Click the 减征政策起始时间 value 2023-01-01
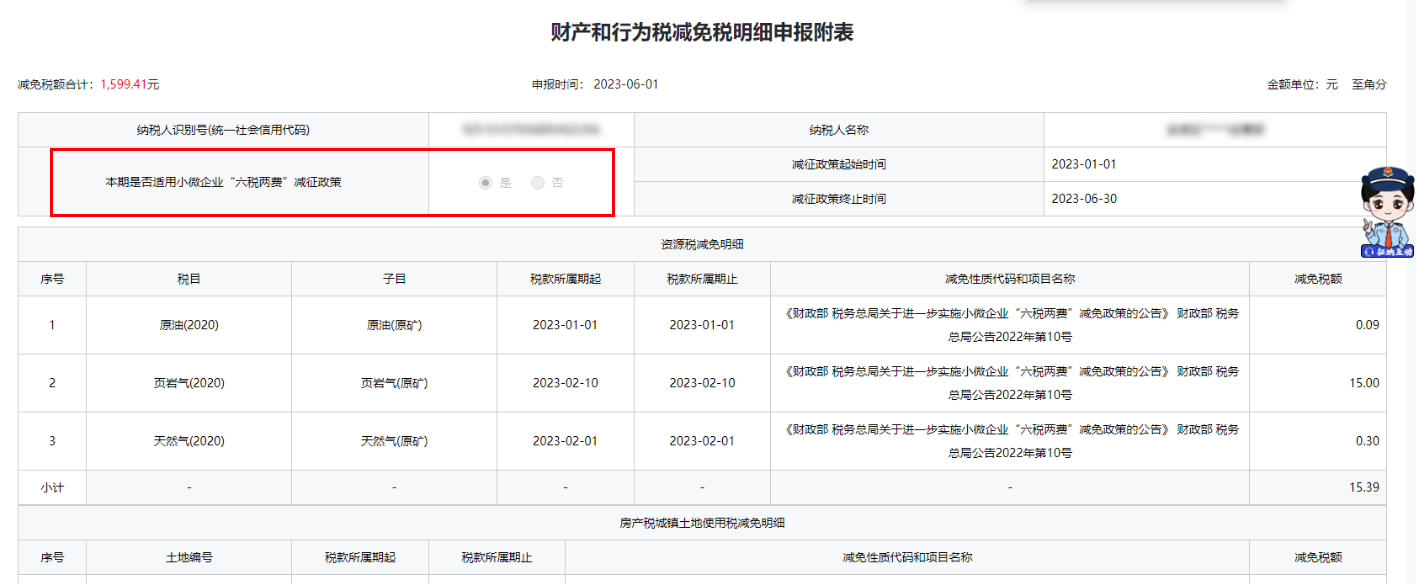Image resolution: width=1416 pixels, height=584 pixels. pyautogui.click(x=1084, y=164)
